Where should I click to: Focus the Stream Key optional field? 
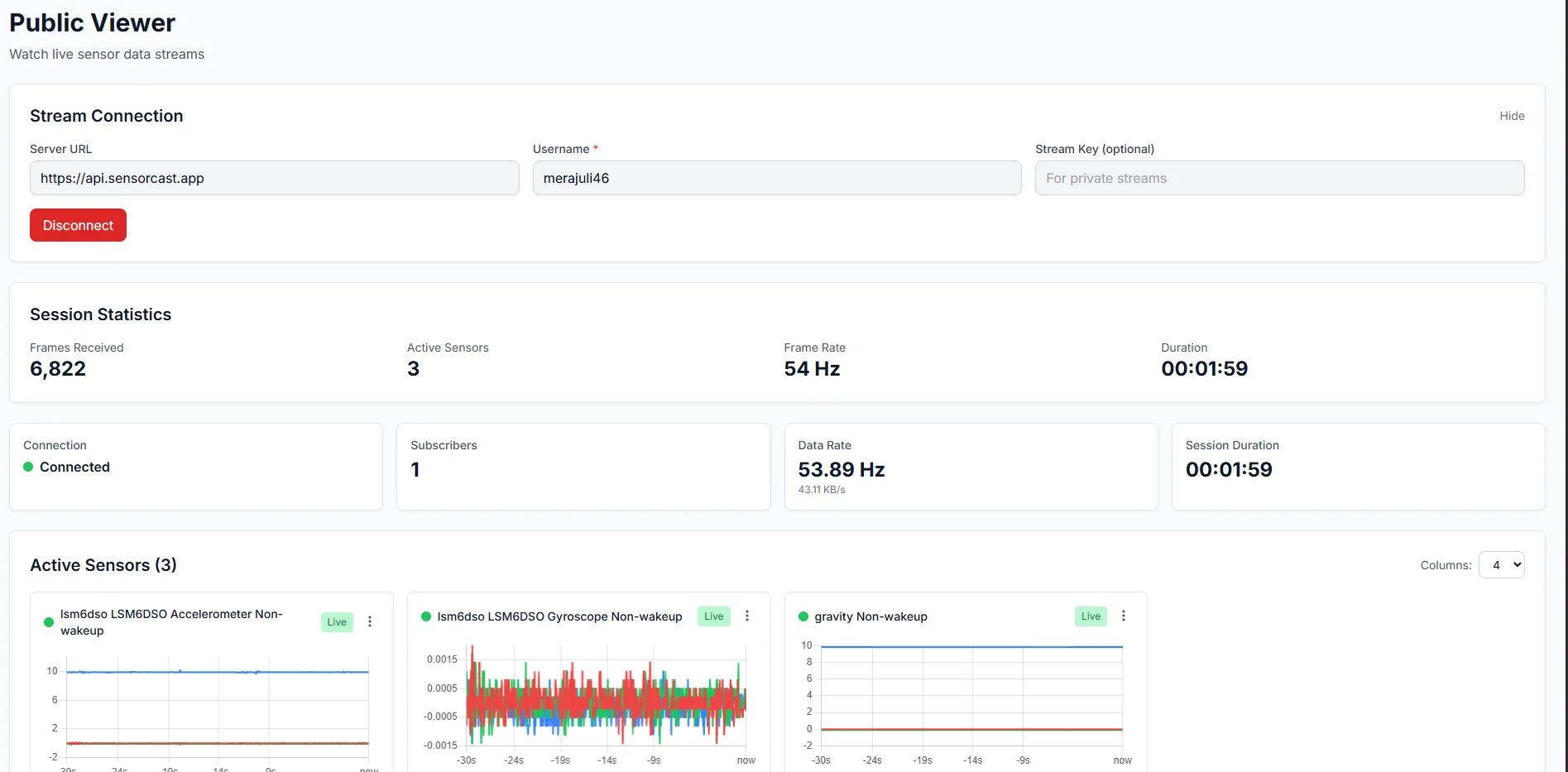[1278, 178]
